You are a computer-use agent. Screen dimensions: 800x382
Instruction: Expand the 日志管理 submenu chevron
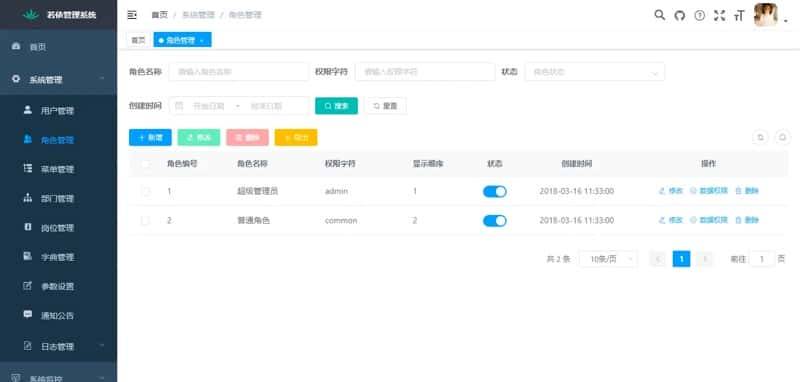coord(102,346)
